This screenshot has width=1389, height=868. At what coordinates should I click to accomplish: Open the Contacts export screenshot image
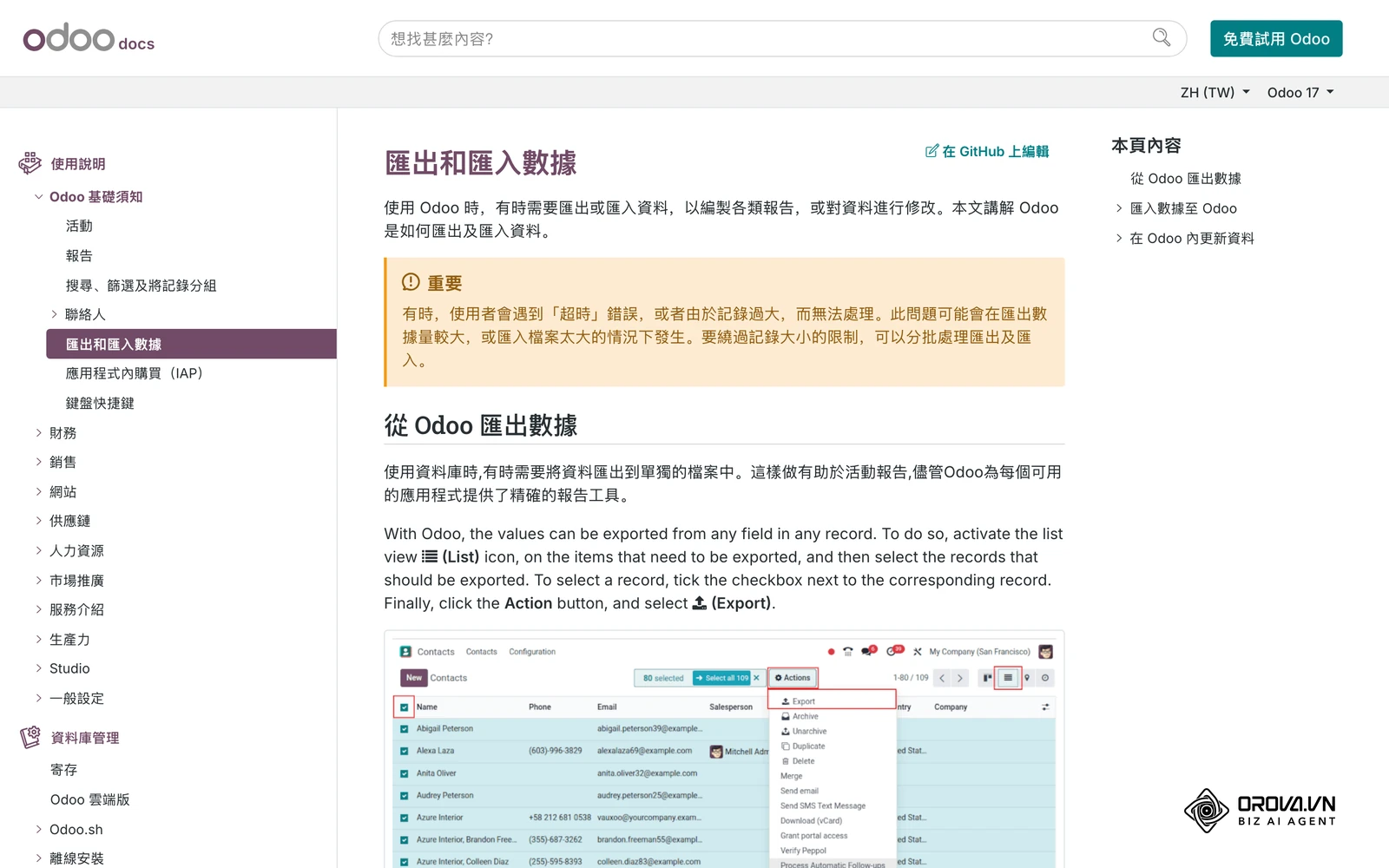[724, 749]
